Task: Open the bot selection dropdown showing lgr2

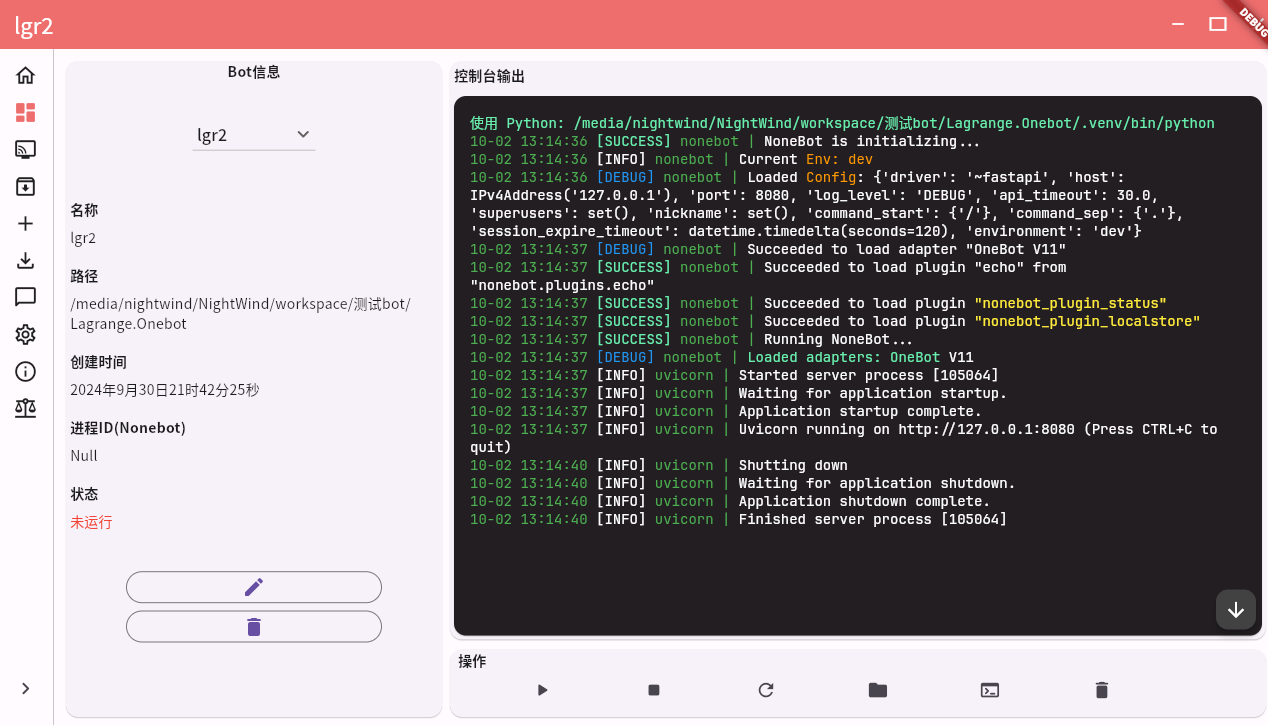Action: click(x=253, y=134)
